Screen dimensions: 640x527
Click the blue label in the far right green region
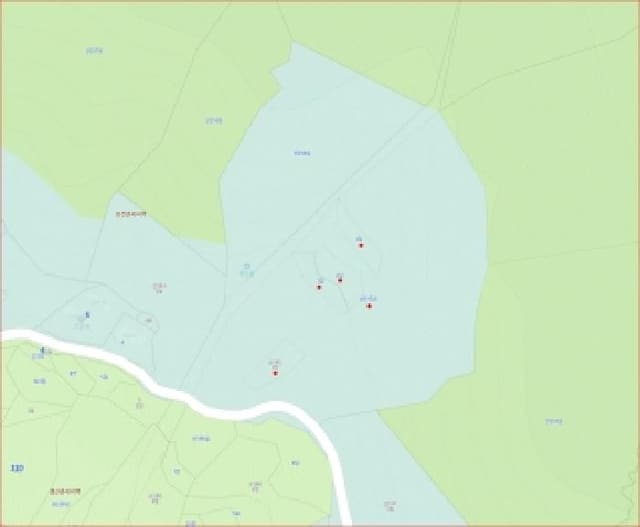[x=553, y=422]
